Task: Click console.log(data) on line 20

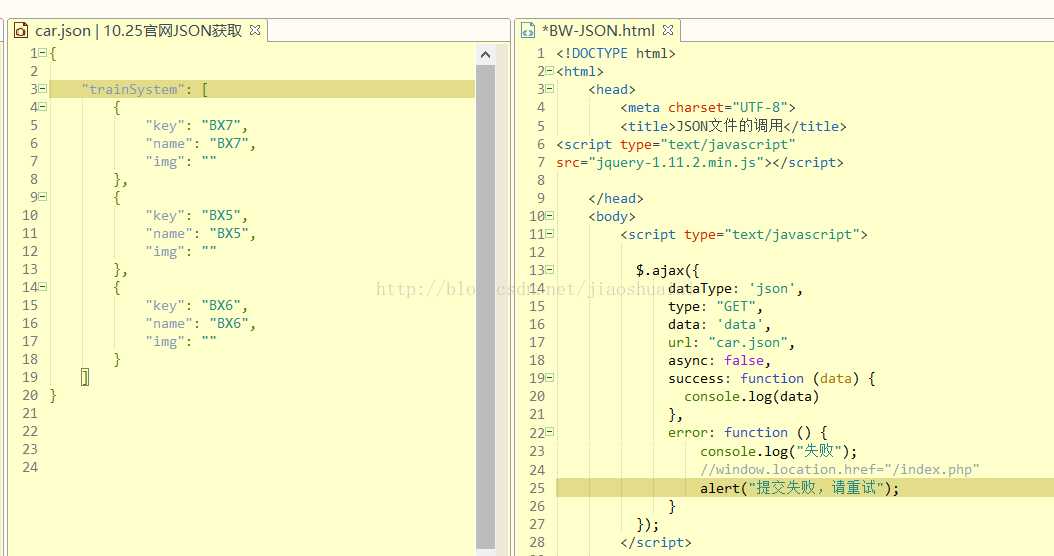Action: [752, 396]
